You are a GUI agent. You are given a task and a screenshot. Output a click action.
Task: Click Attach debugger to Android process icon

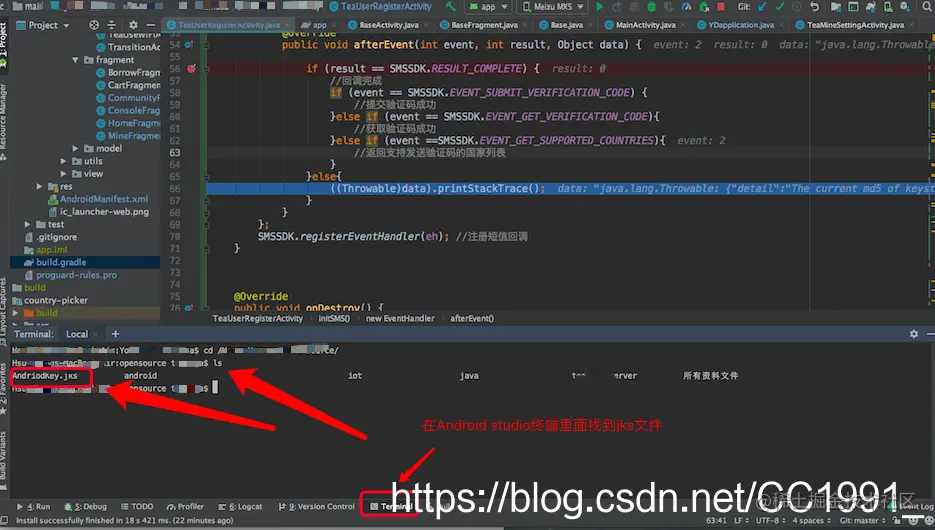704,7
